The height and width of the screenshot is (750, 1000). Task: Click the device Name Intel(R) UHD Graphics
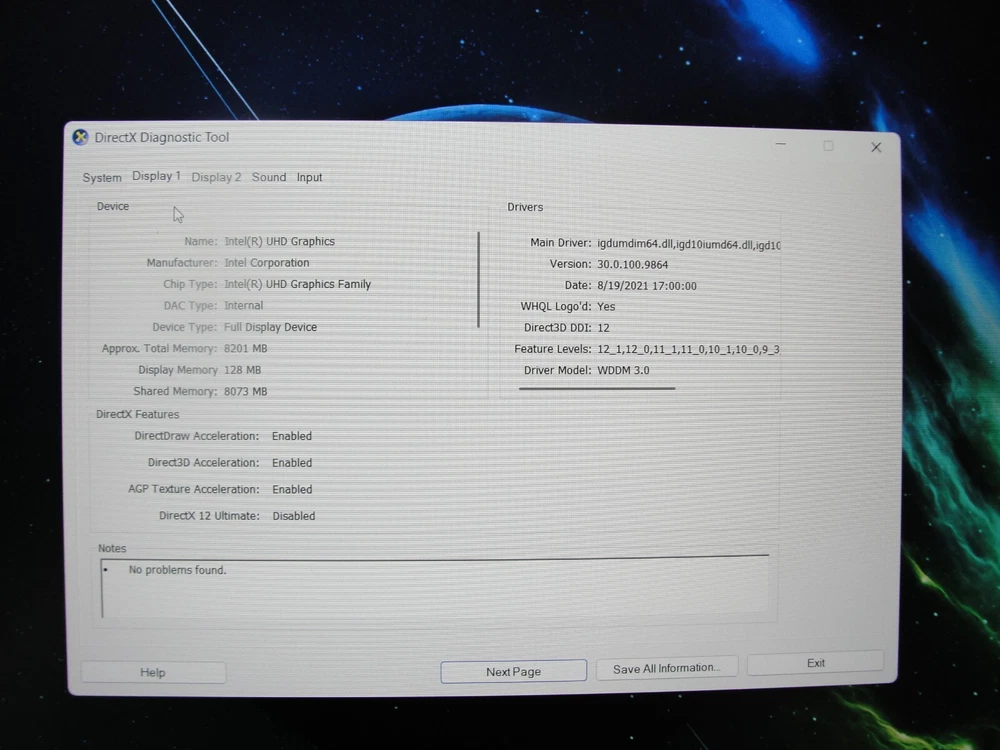(x=280, y=242)
